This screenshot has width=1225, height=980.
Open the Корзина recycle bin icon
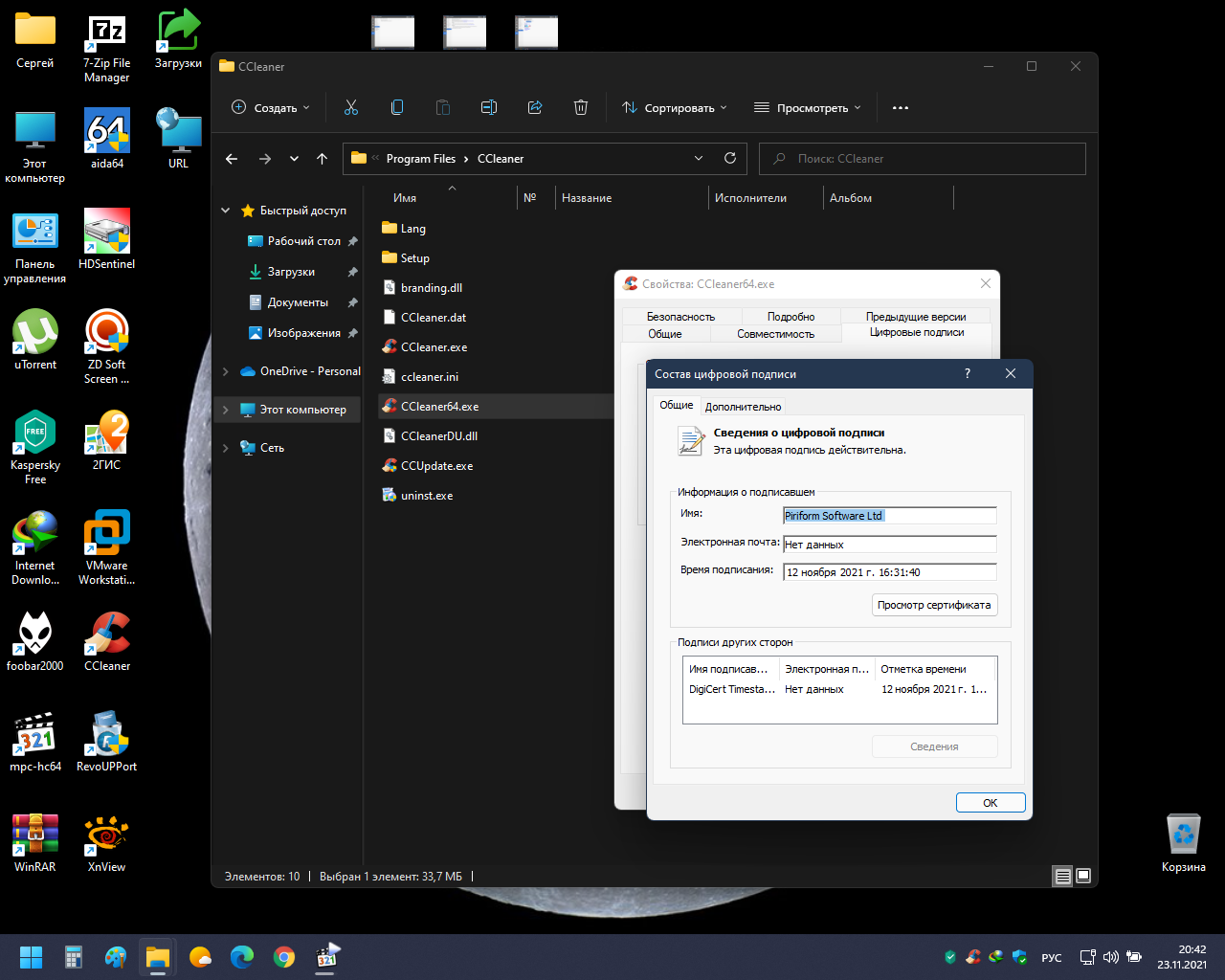pos(1184,842)
